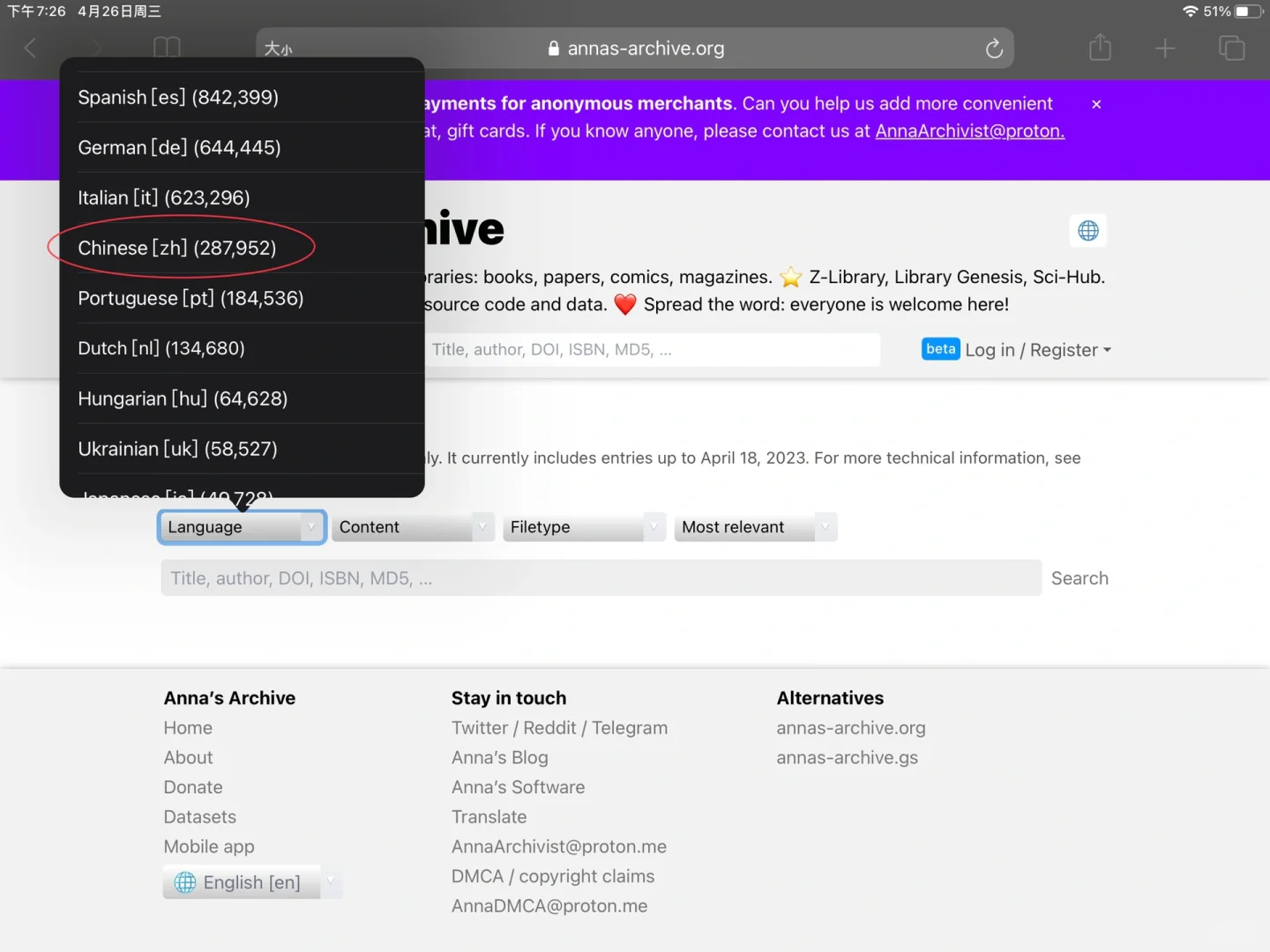
Task: Tap the Safari back arrow
Action: coord(30,48)
